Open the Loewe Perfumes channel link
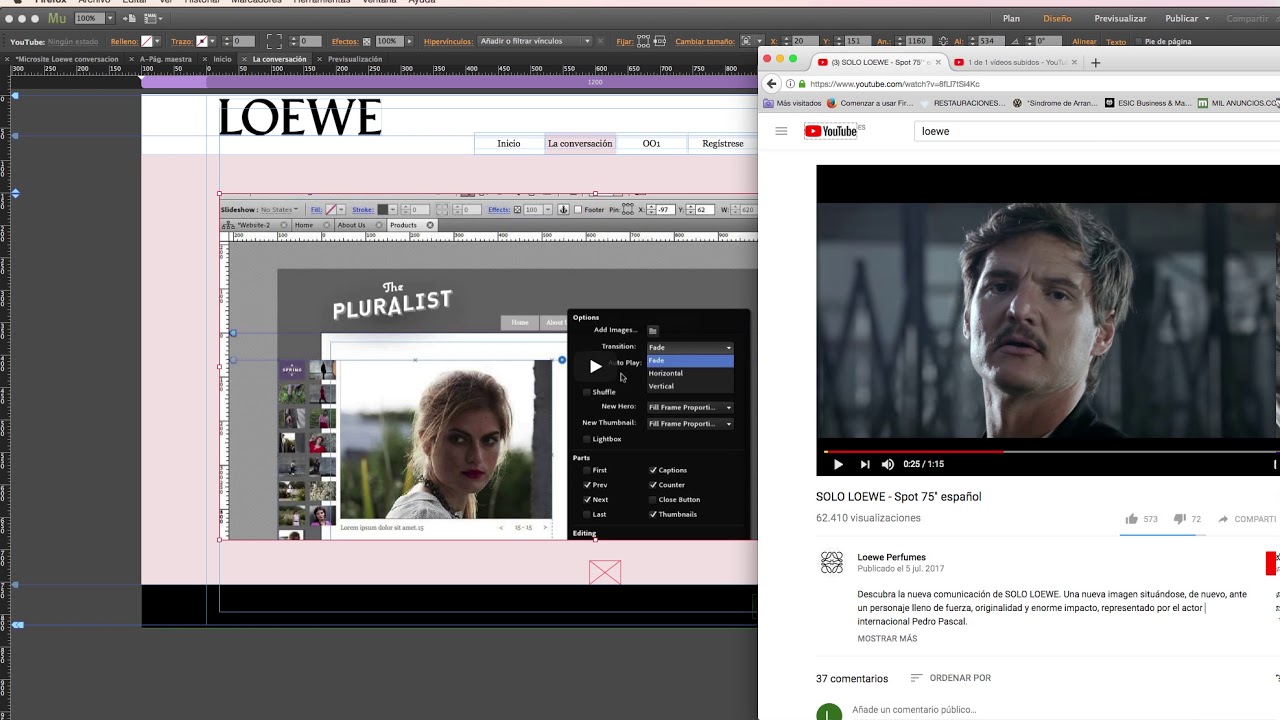This screenshot has width=1280, height=720. pyautogui.click(x=891, y=557)
